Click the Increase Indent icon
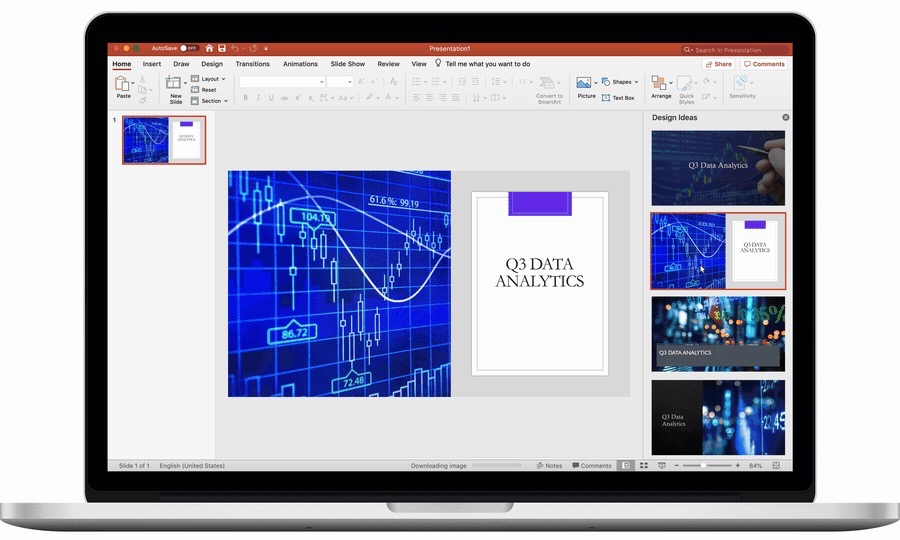900x540 pixels. (475, 81)
